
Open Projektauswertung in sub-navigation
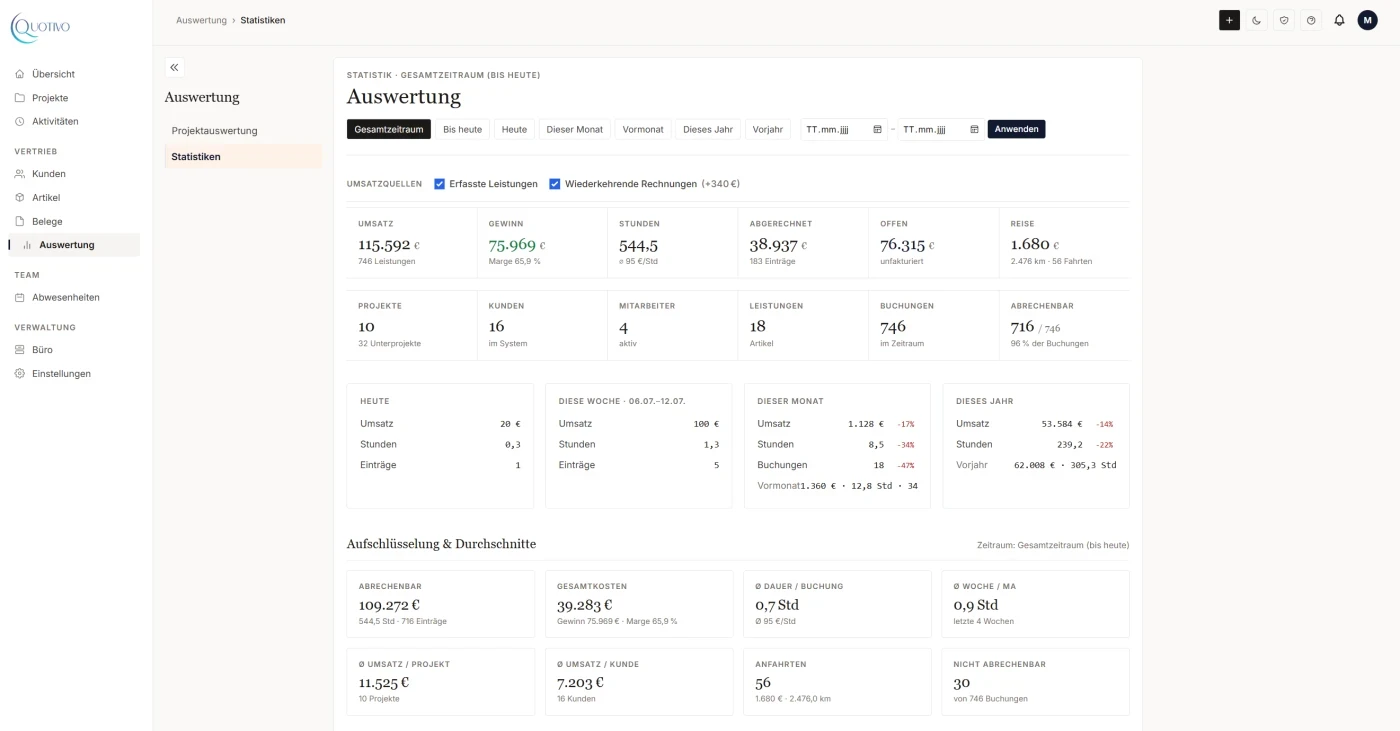[x=243, y=131]
